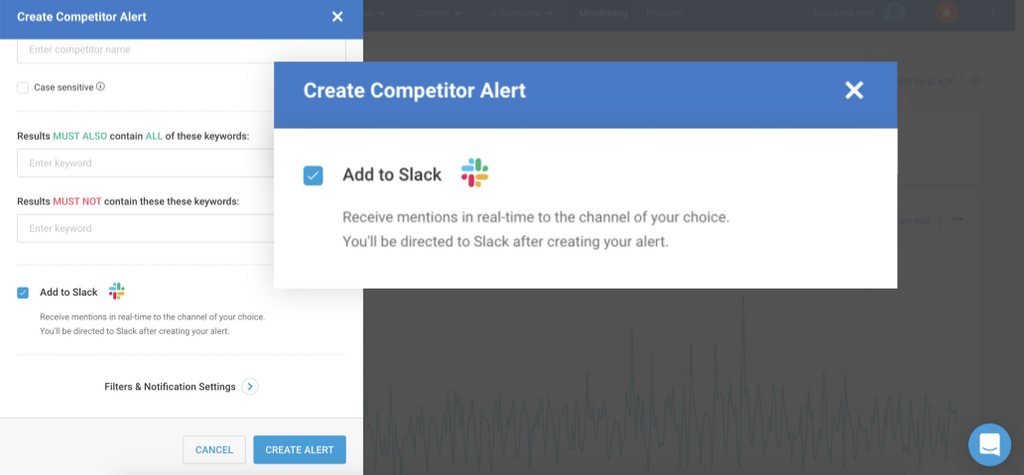Toggle the Add to Slack checkbox in the popup

(x=314, y=175)
